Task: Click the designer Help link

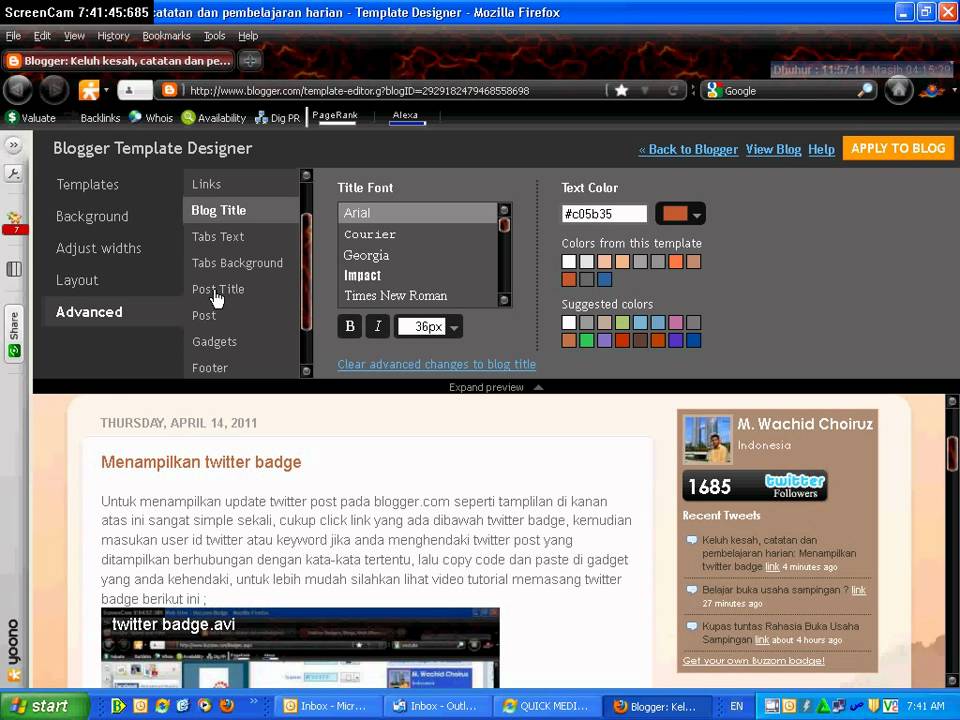Action: [821, 149]
